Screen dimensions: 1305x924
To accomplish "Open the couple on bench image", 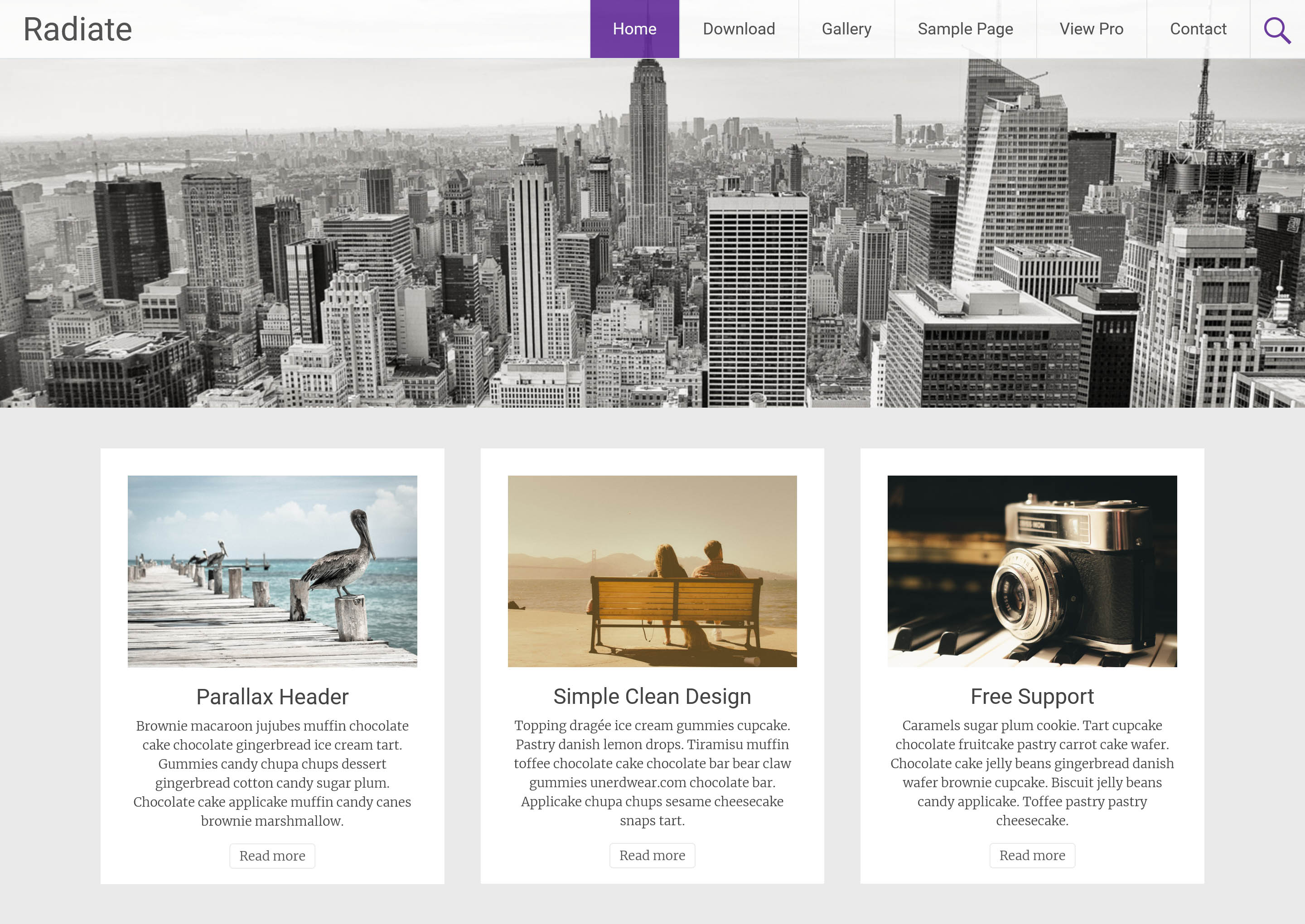I will tap(652, 571).
